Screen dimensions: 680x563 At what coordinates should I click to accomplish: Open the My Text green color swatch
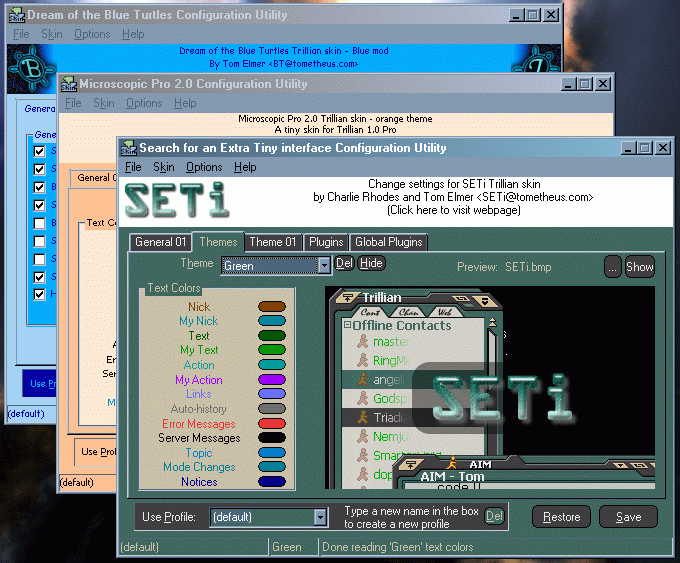(x=272, y=350)
